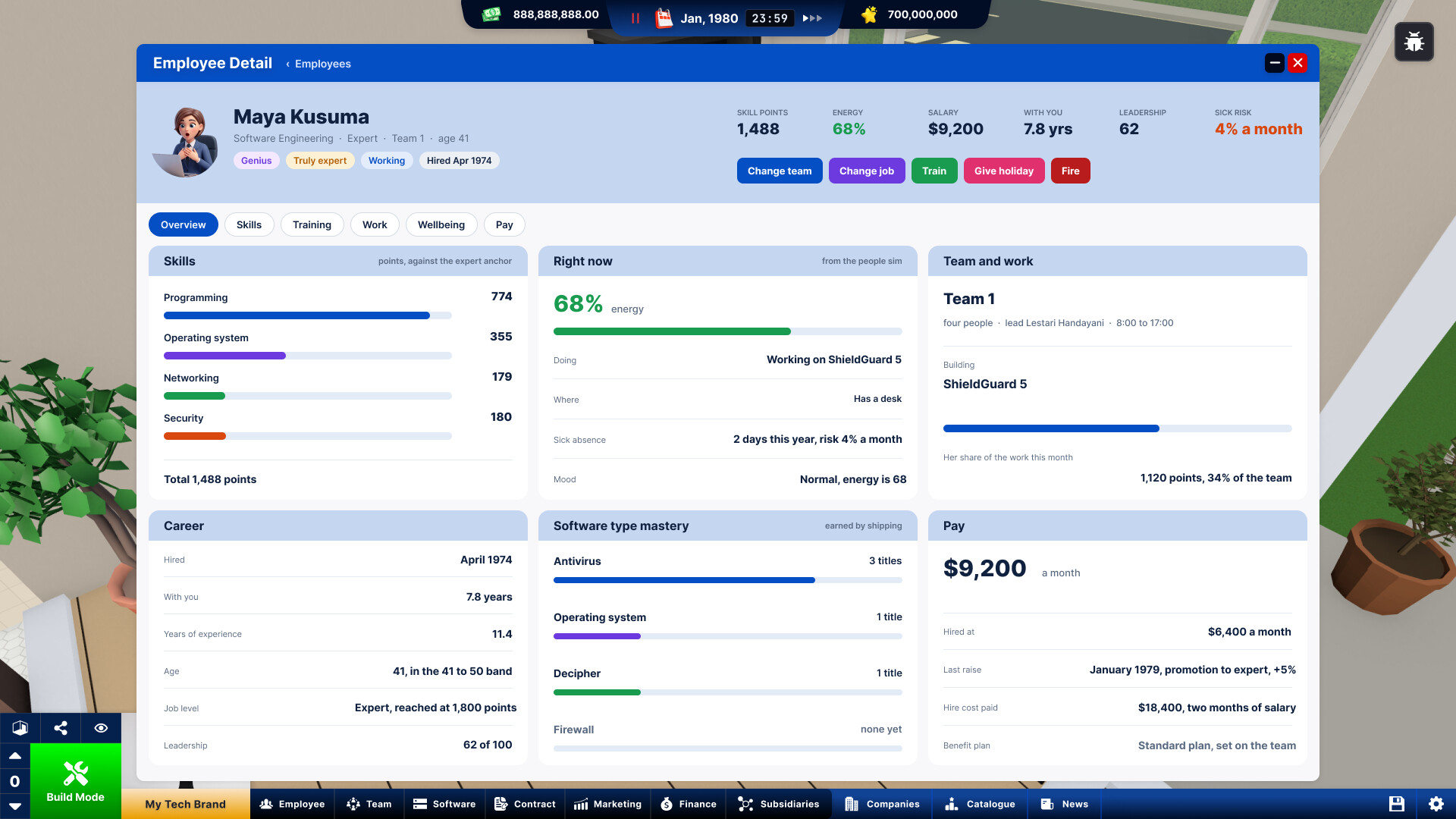Click the money cash icon
The width and height of the screenshot is (1456, 819).
pyautogui.click(x=491, y=14)
